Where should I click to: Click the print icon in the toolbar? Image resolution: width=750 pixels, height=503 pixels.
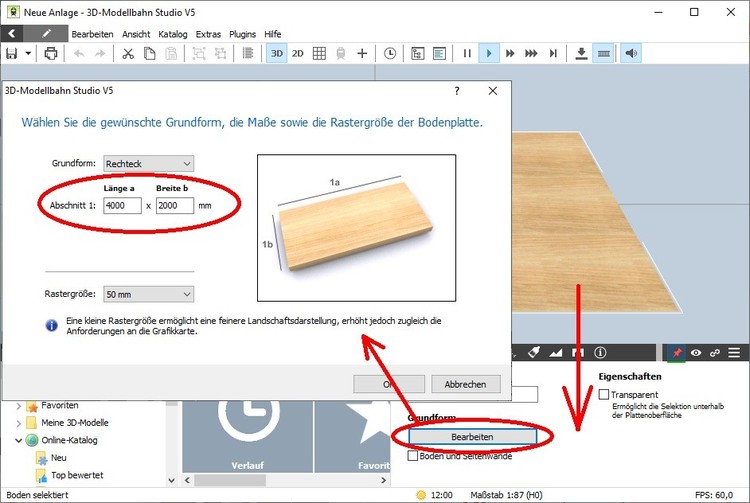click(x=51, y=54)
